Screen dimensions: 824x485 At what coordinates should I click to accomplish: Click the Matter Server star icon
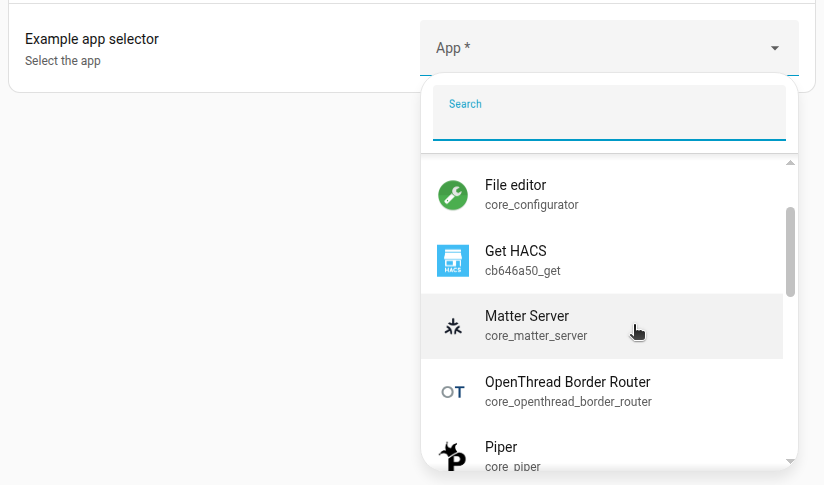pos(453,326)
